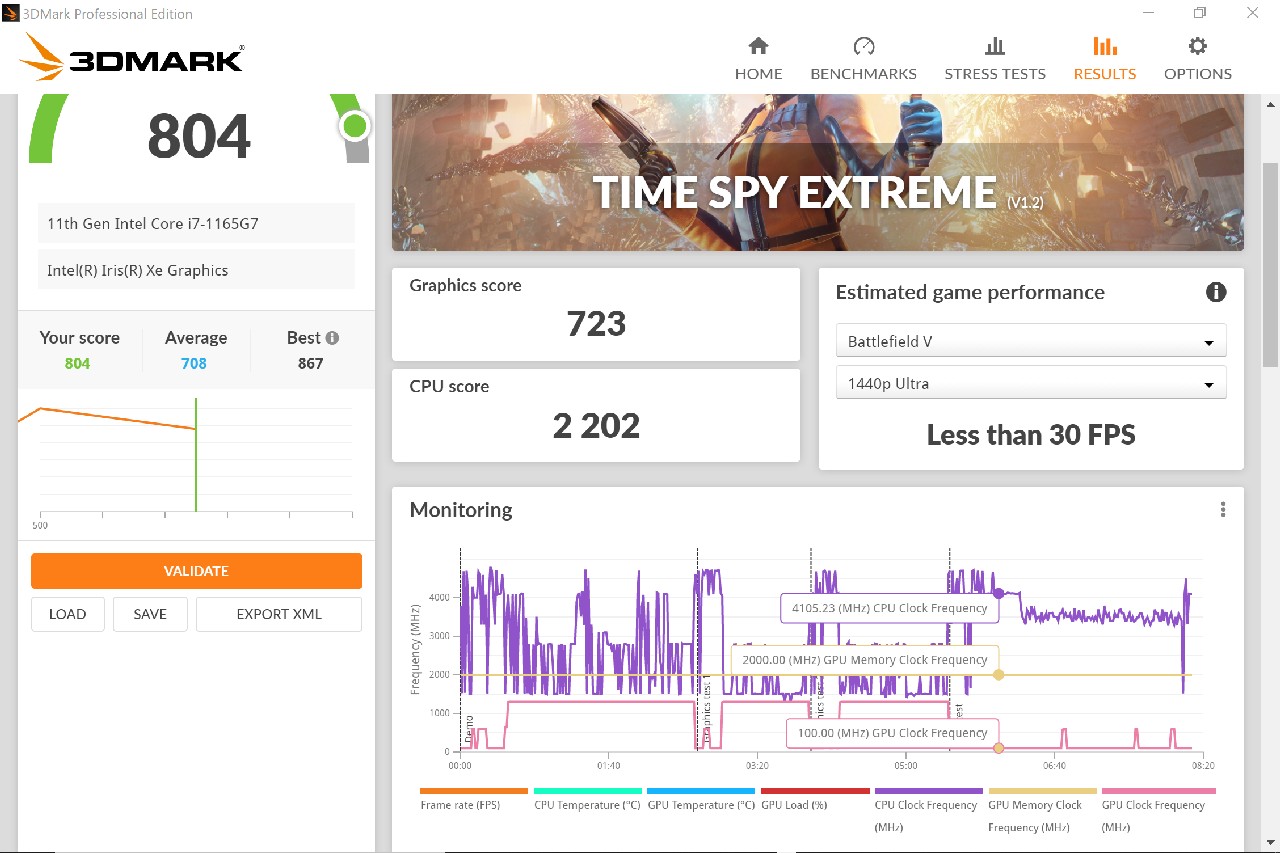Open the Monitoring three-dot menu
The width and height of the screenshot is (1280, 853).
[1223, 510]
